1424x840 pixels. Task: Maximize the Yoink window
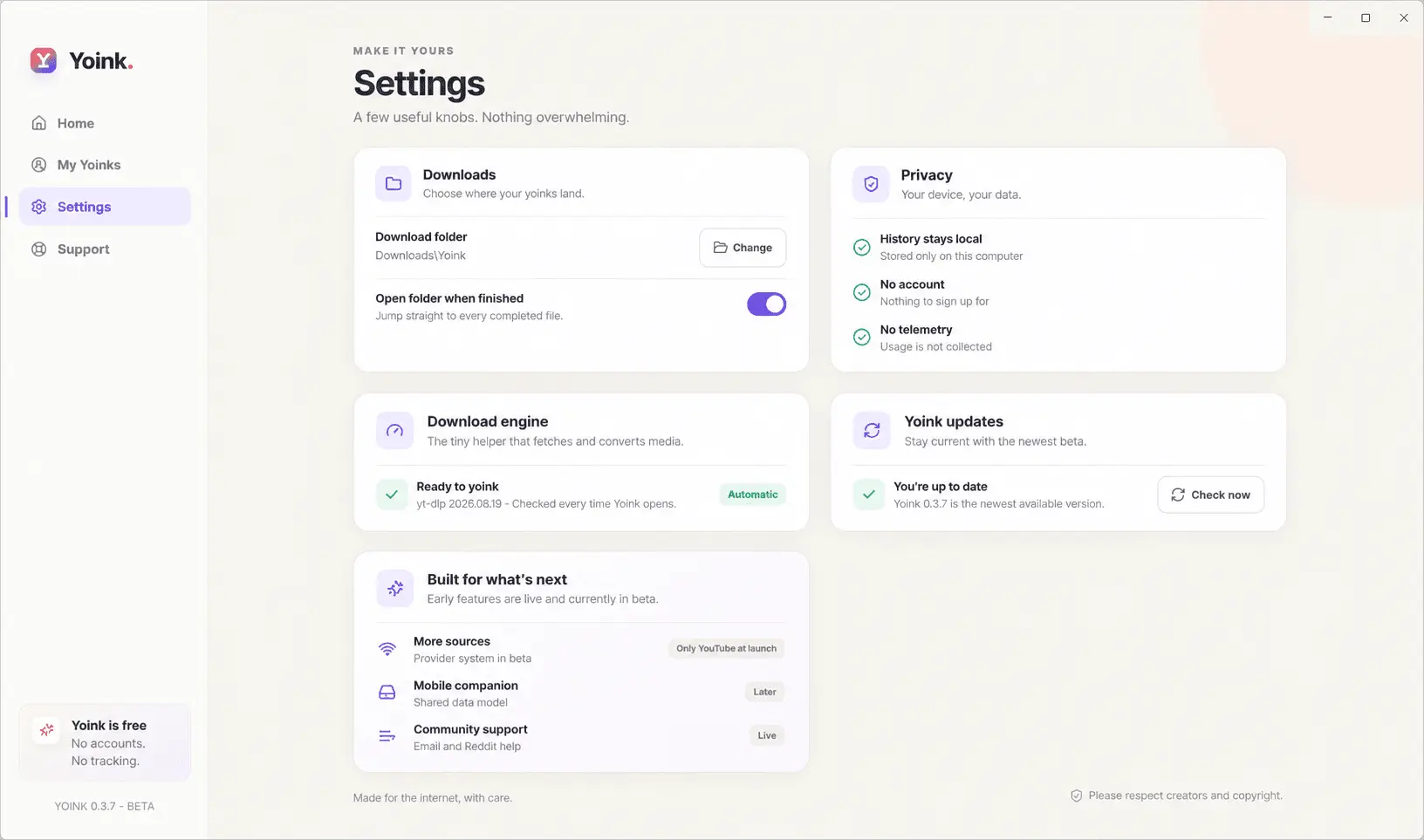point(1366,17)
